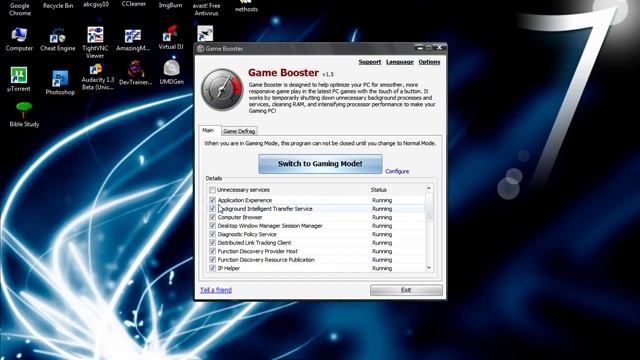Uncheck the Diagnostic Policy Service
This screenshot has width=640, height=360.
(212, 234)
